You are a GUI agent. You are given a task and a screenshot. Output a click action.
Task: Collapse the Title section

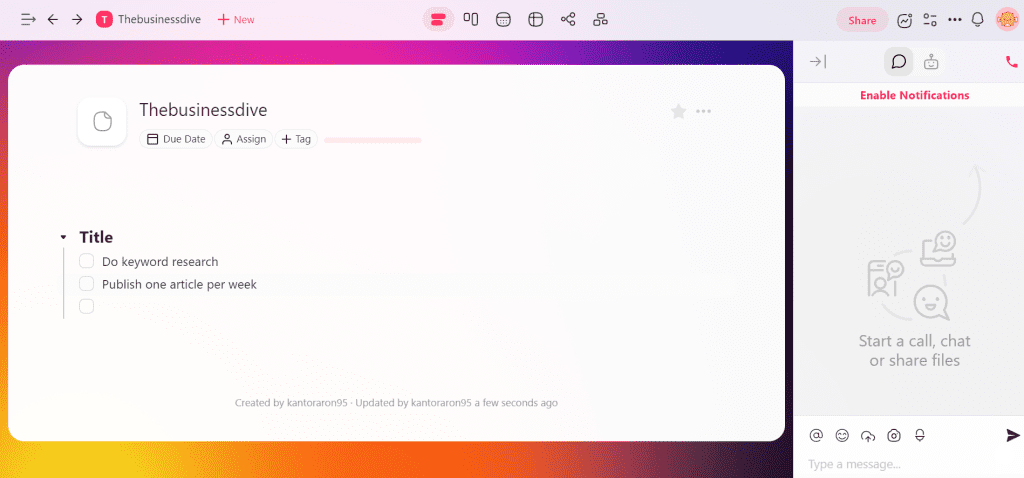click(x=63, y=237)
